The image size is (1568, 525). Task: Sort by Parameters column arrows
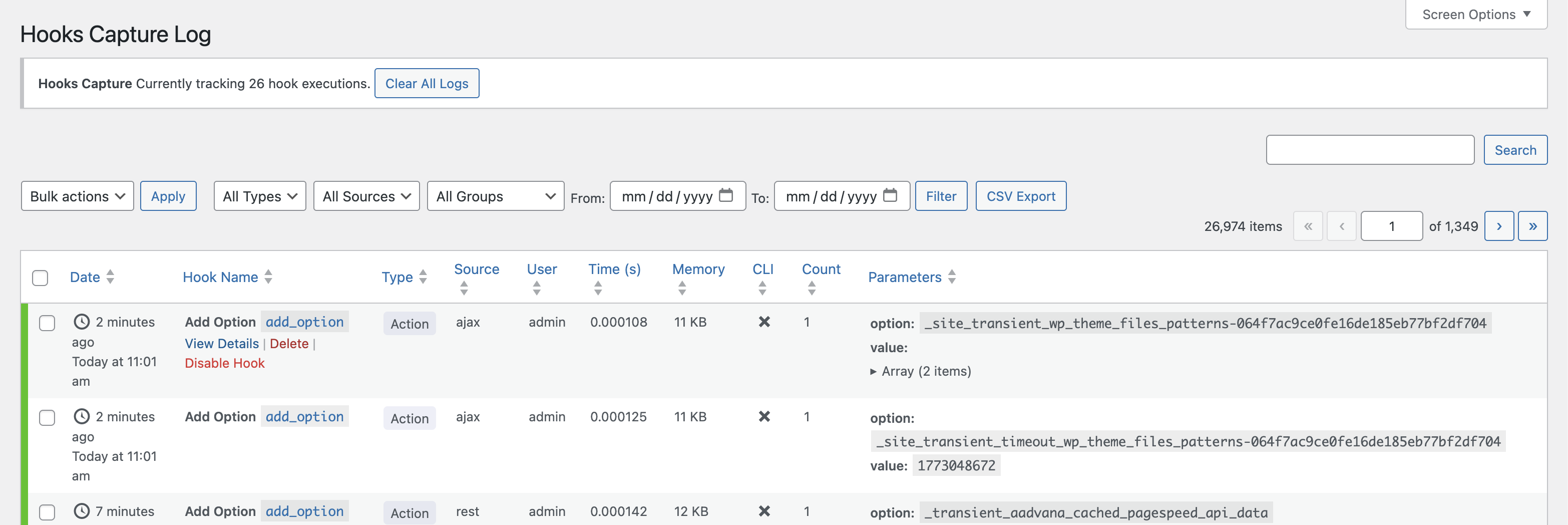tap(952, 277)
